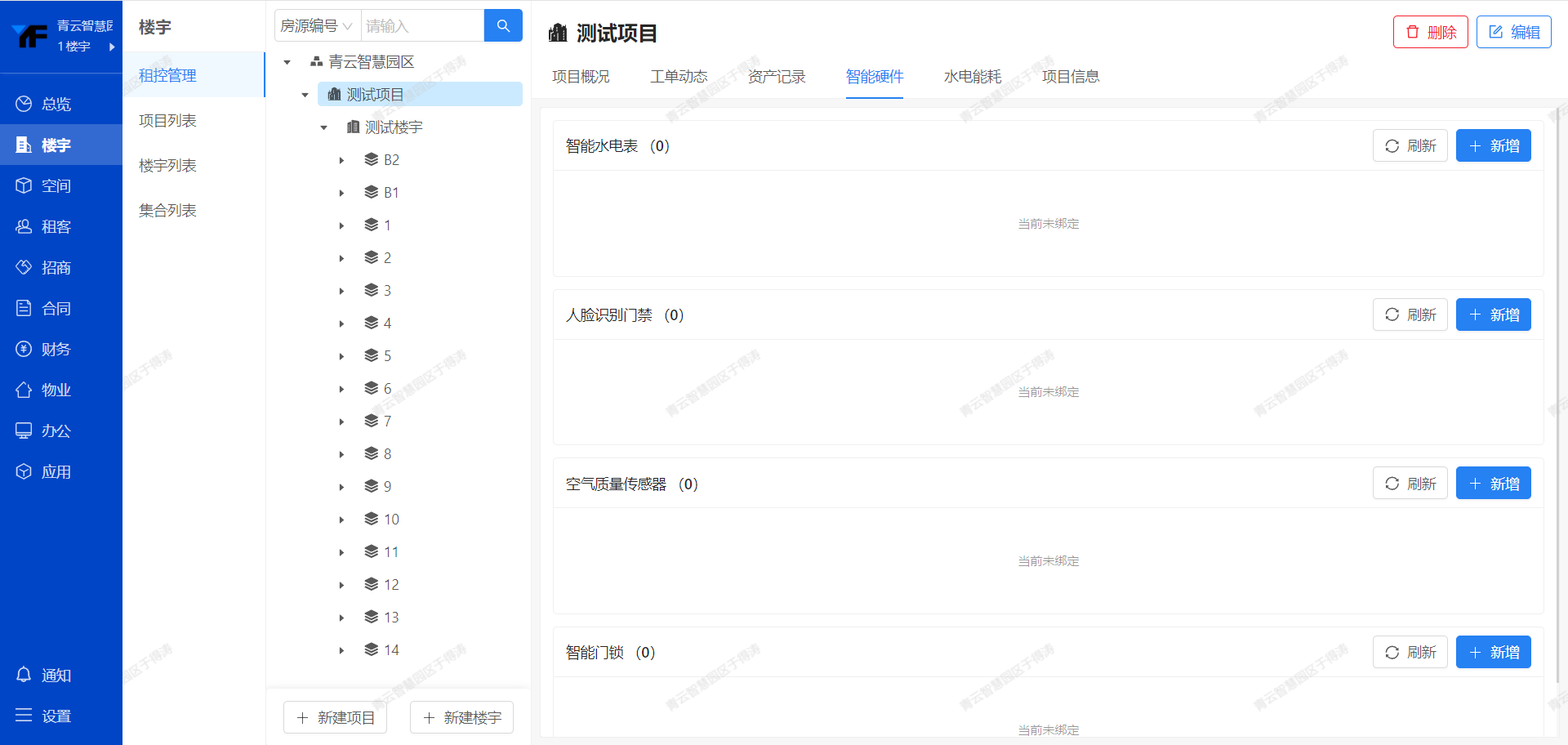Focus the 请输入 search input field

[421, 26]
